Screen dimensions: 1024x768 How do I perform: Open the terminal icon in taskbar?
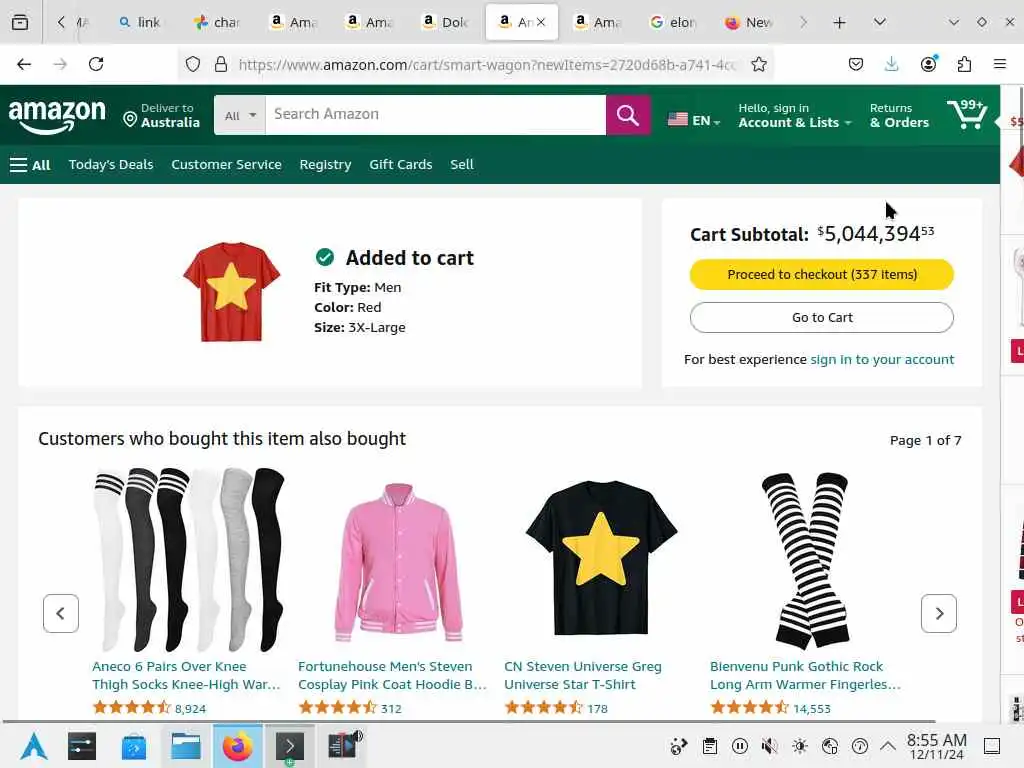[290, 746]
